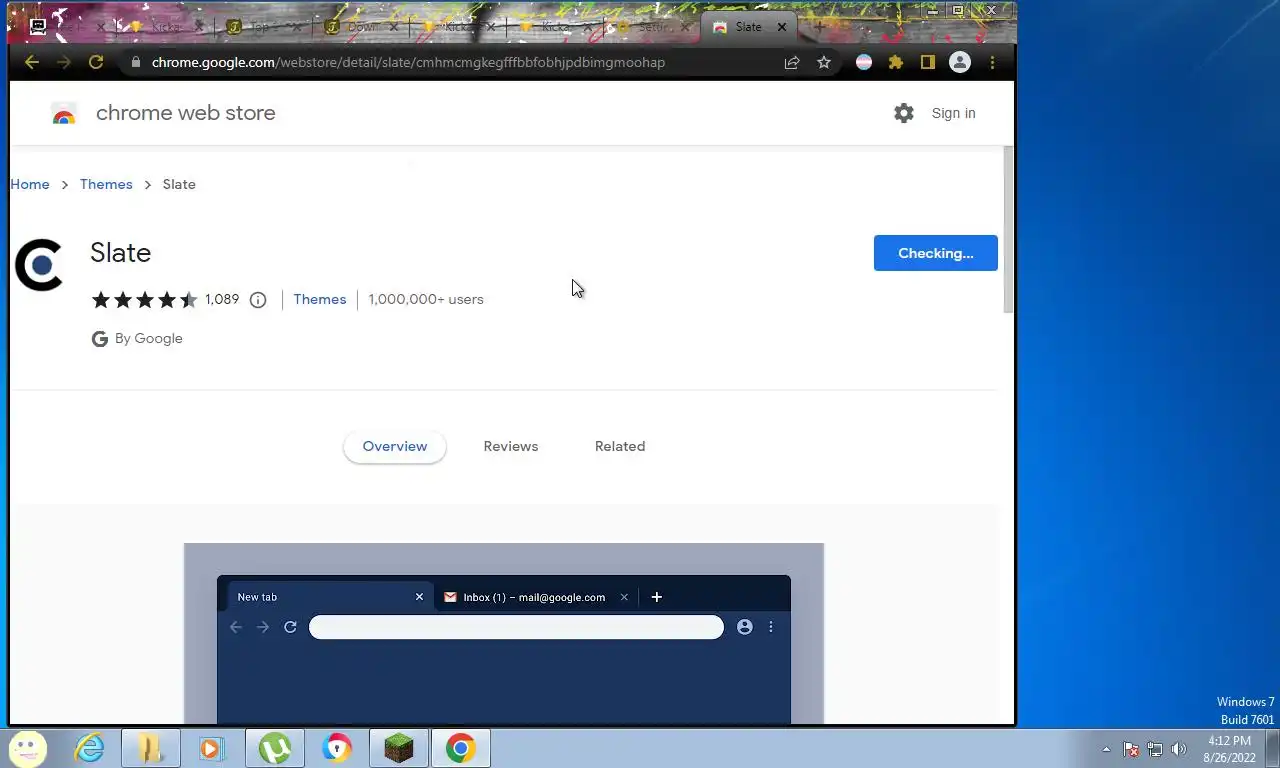This screenshot has height=768, width=1280.
Task: Bookmark this page with the star icon
Action: pyautogui.click(x=824, y=62)
